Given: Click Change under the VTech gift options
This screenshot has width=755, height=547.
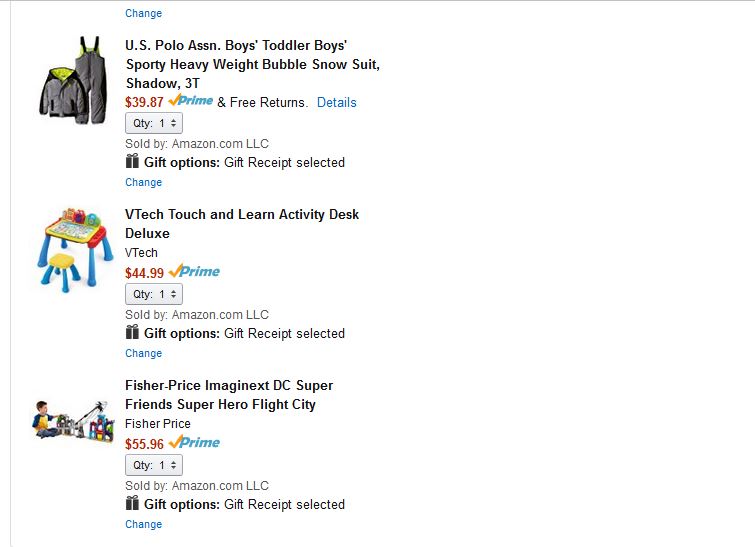Looking at the screenshot, I should 143,353.
